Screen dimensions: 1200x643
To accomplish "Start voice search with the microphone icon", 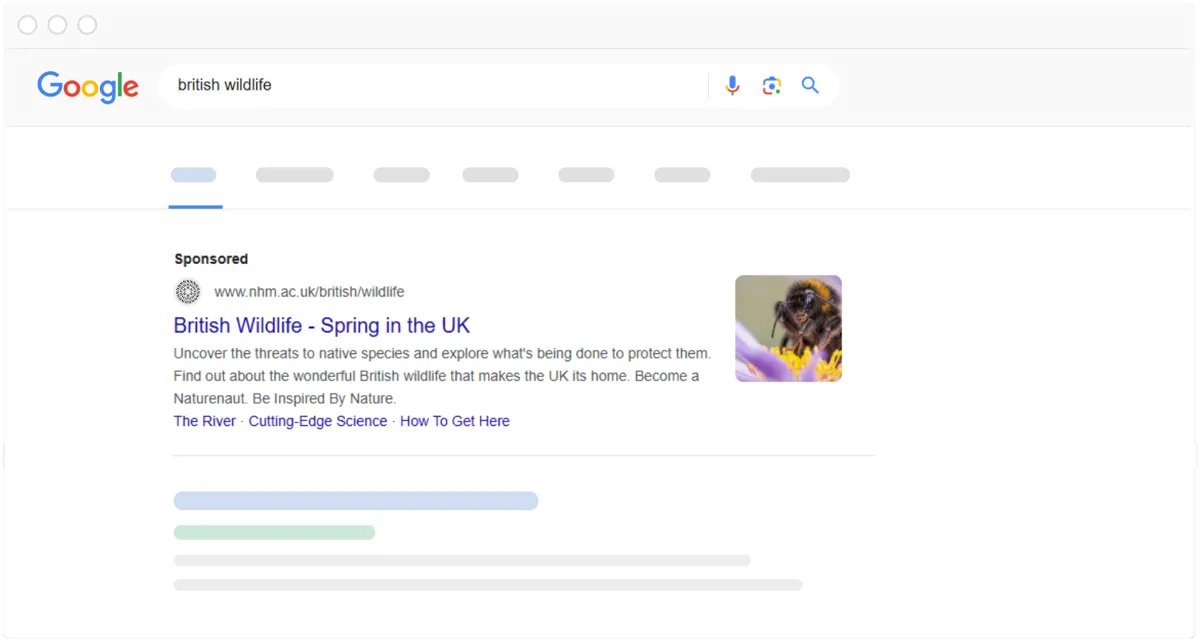I will 733,86.
